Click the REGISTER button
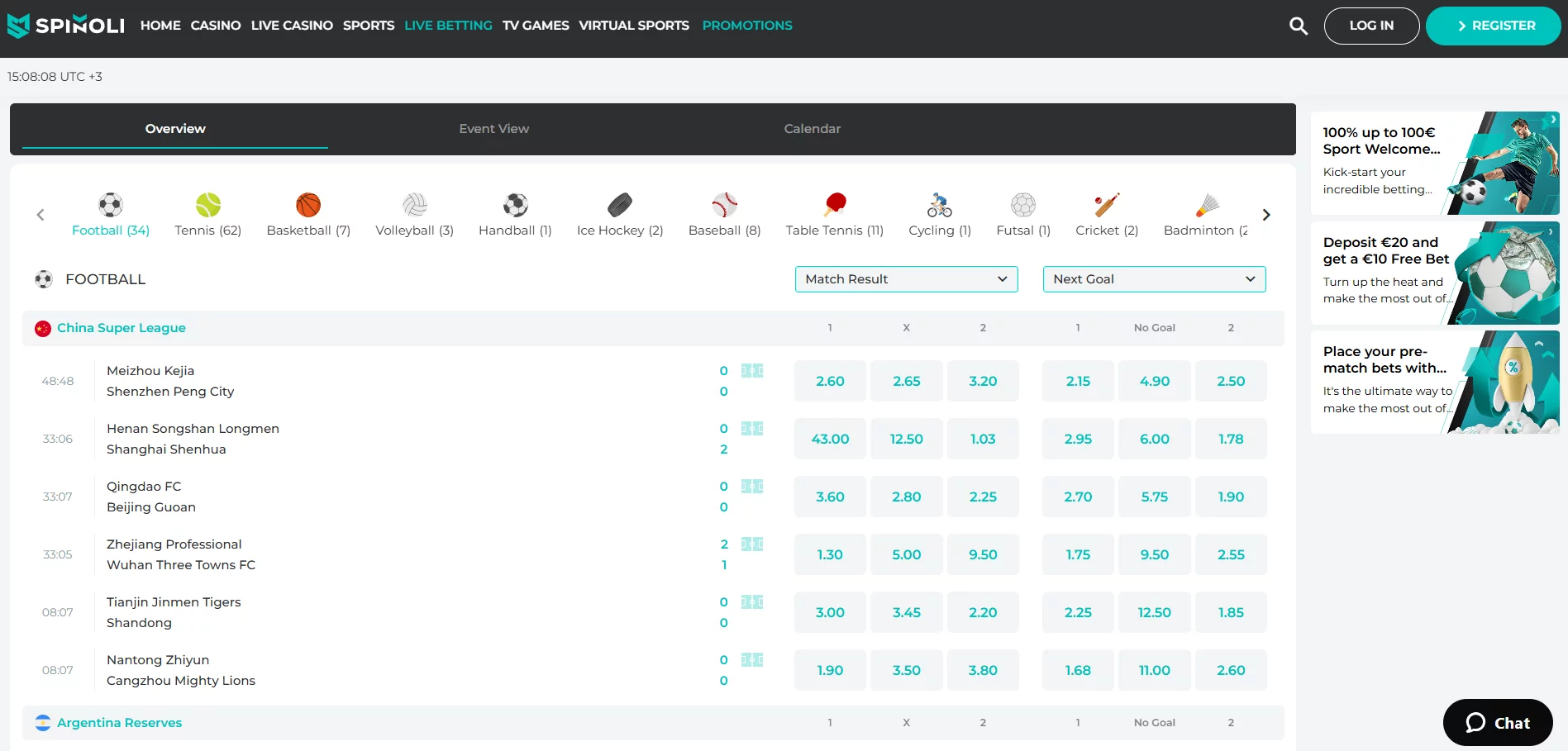This screenshot has height=751, width=1568. (1493, 26)
